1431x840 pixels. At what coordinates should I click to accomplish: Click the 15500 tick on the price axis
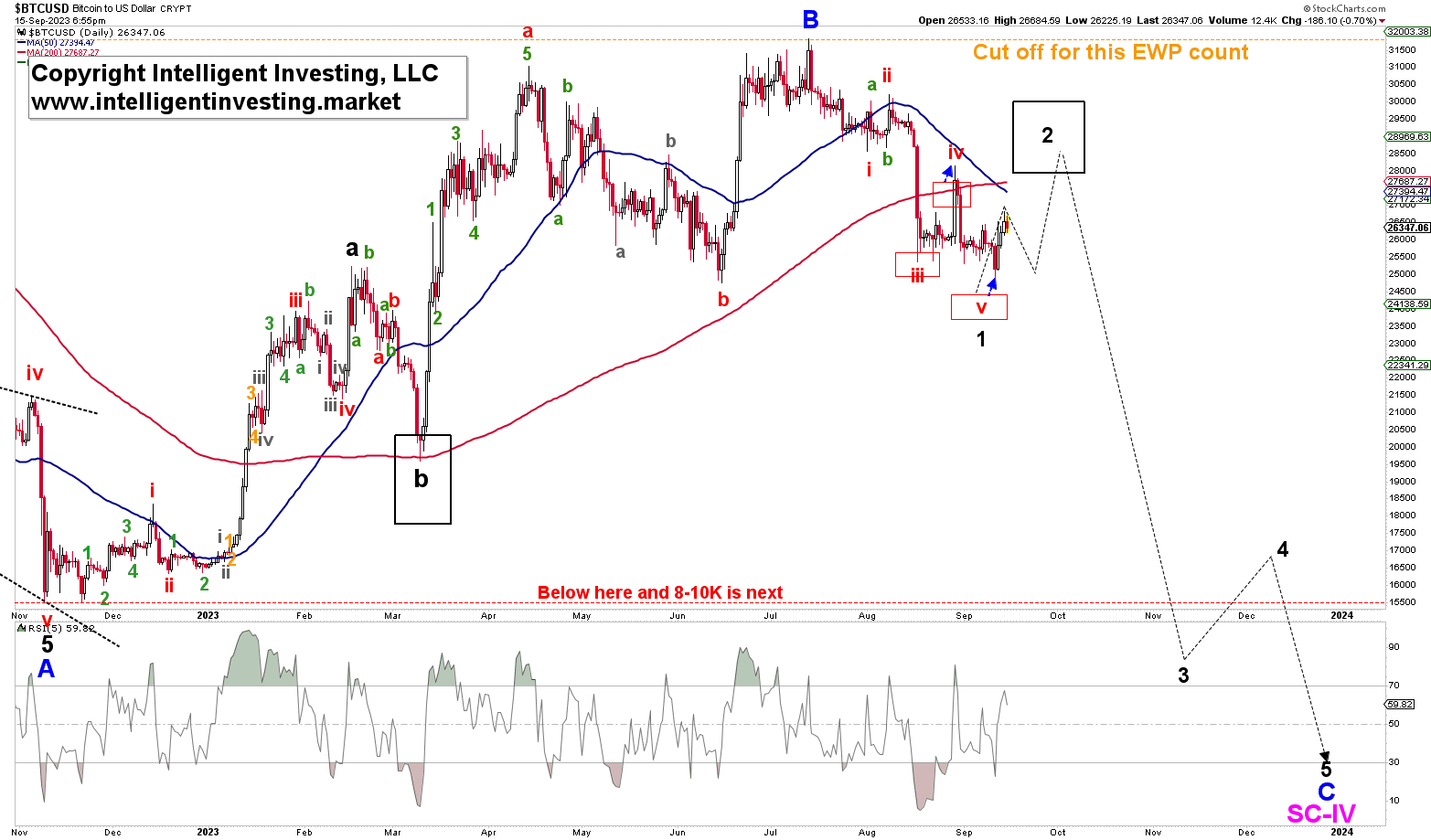point(1401,602)
